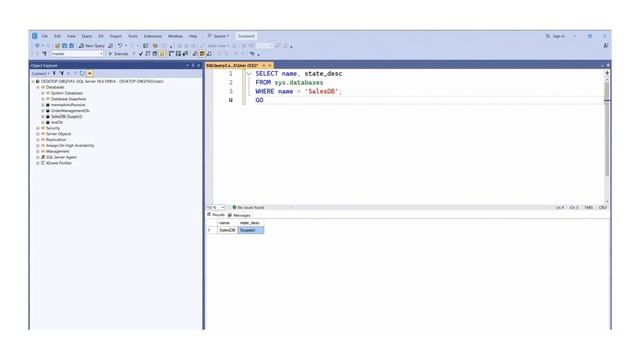This screenshot has width=640, height=360.
Task: Click the database icon next to SalesDB (Suspect)
Action: pos(48,116)
